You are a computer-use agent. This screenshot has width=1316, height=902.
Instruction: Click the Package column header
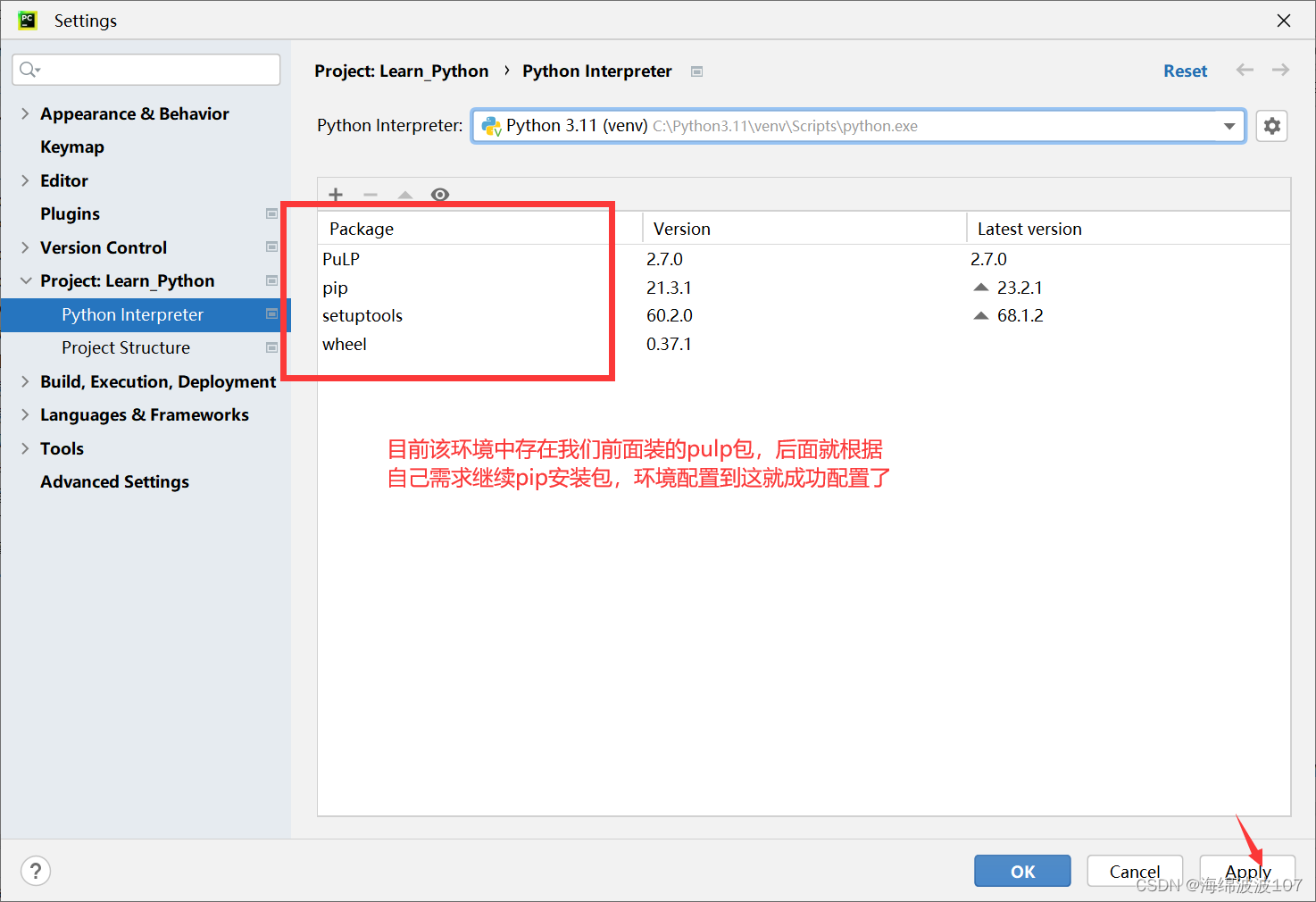pos(480,229)
